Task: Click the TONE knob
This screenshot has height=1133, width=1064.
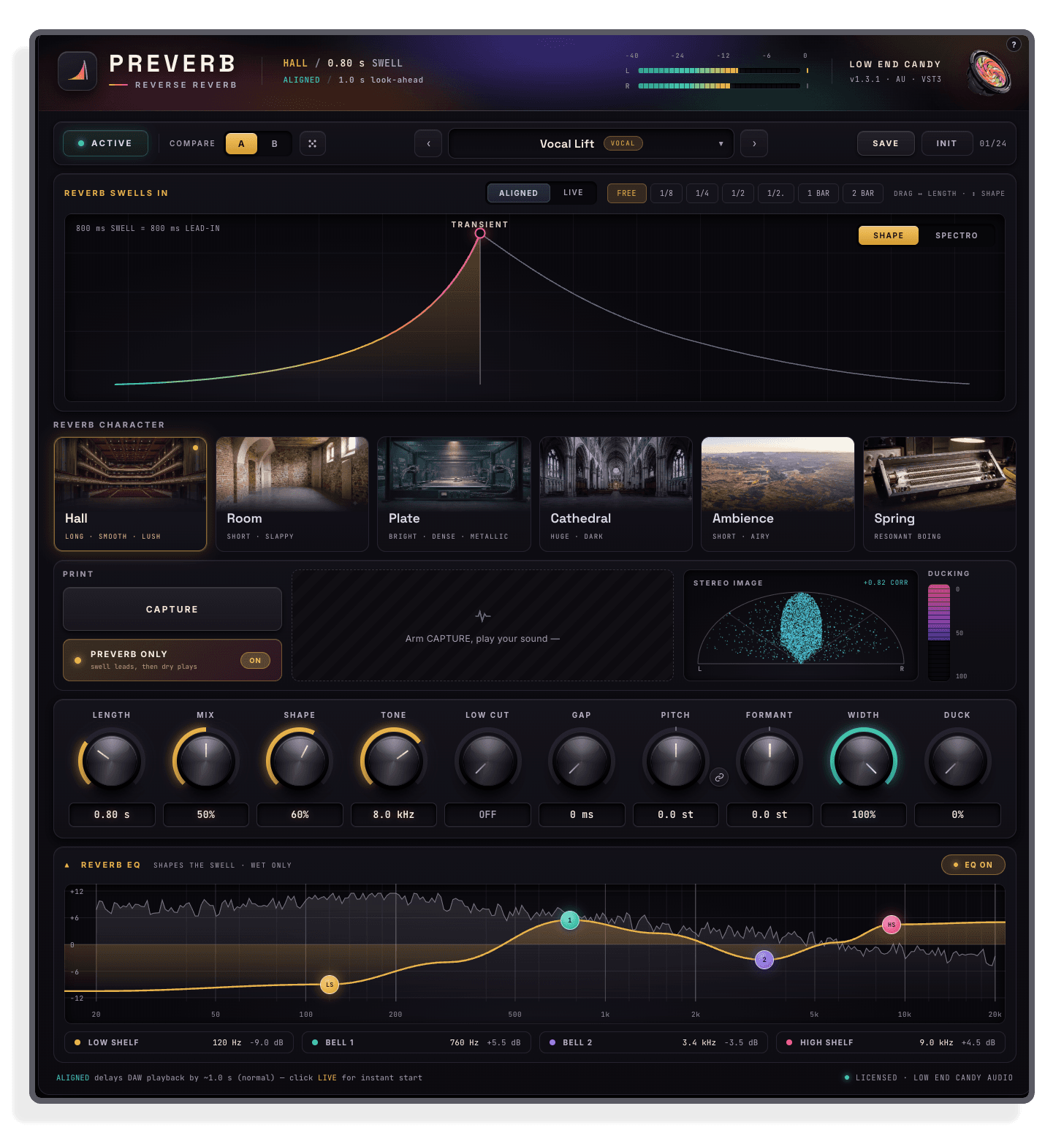Action: pos(394,761)
